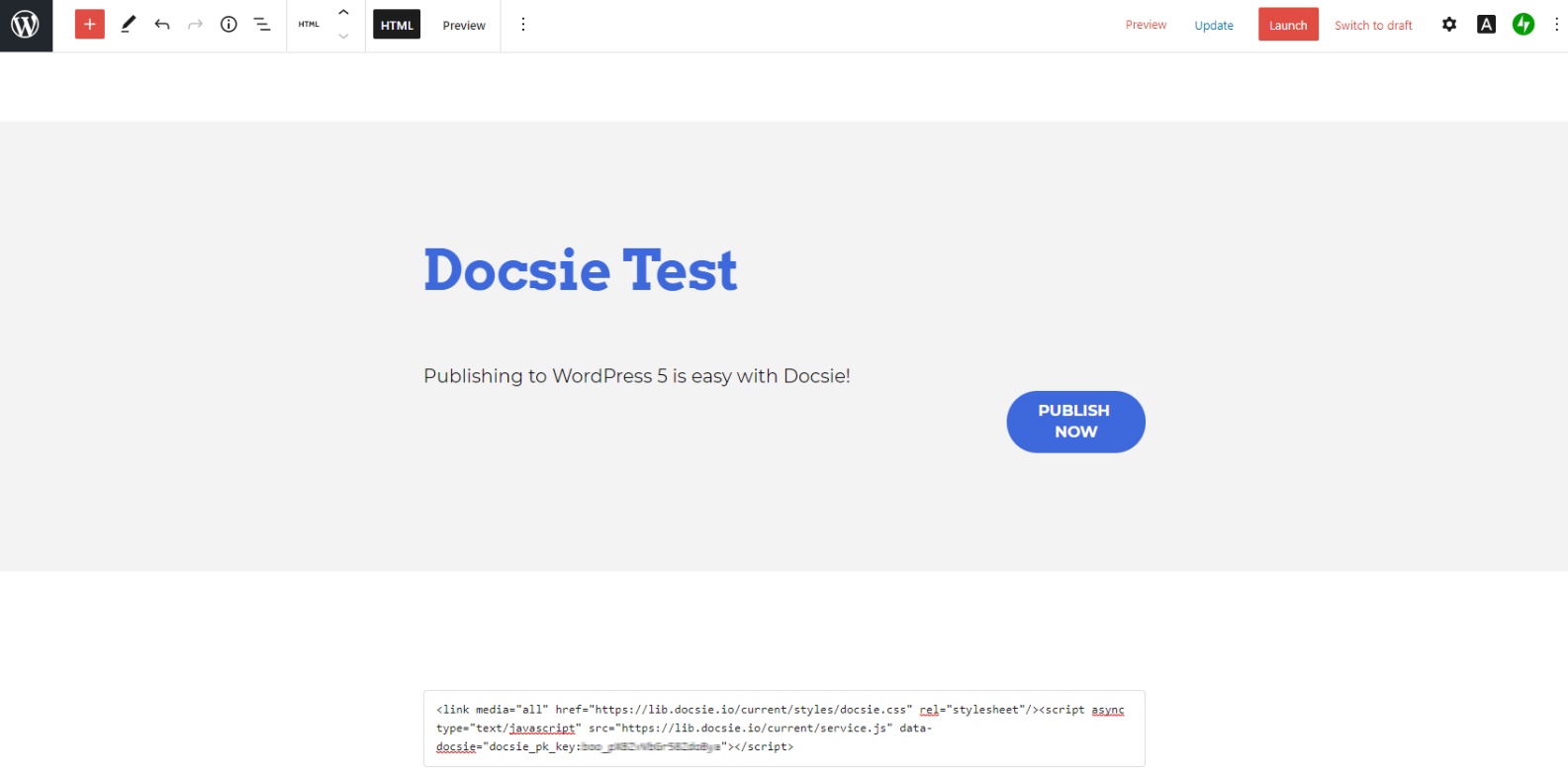Redo the last undone change
This screenshot has height=779, width=1568.
[x=196, y=25]
